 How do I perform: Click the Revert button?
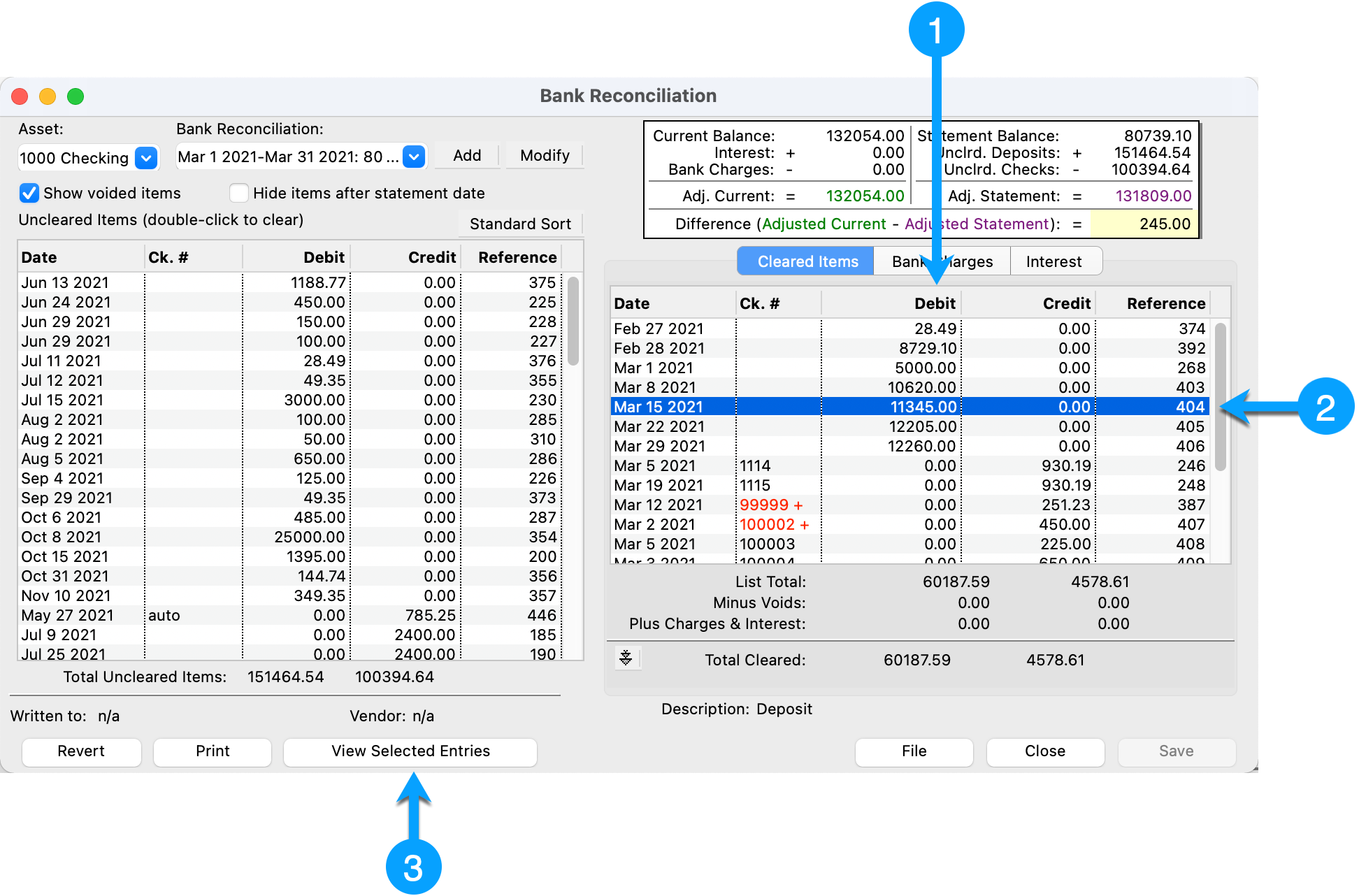pos(81,751)
